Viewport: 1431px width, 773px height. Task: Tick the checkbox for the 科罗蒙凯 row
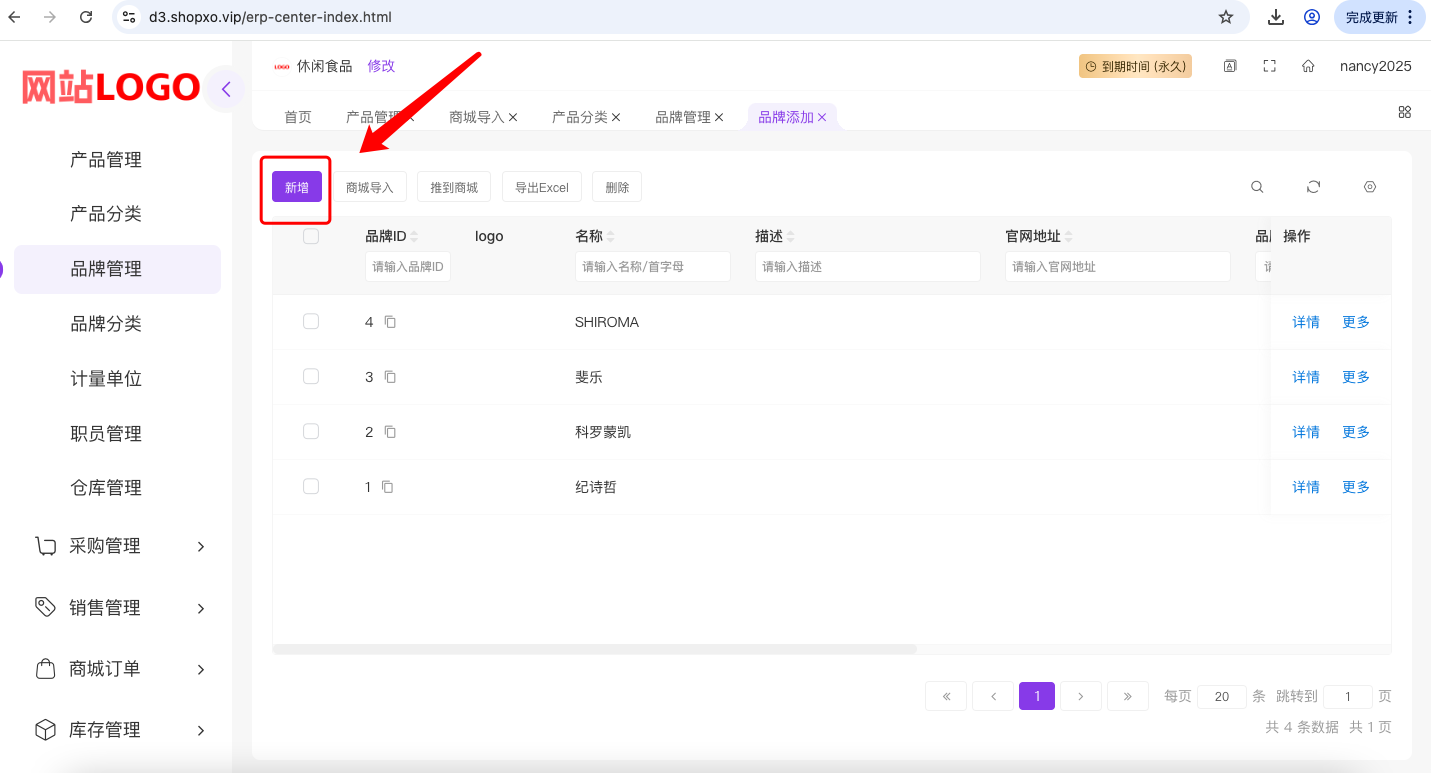pos(311,431)
